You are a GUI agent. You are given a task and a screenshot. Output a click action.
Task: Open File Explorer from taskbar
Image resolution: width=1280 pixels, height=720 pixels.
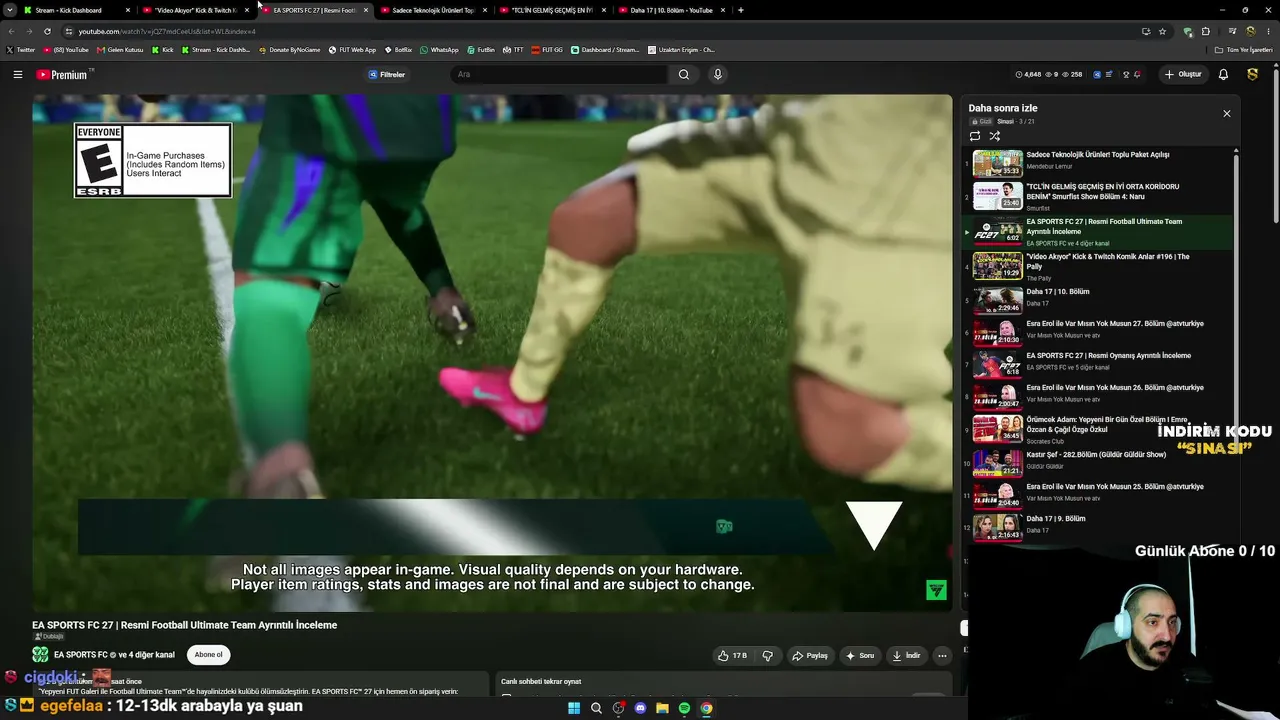tap(662, 708)
